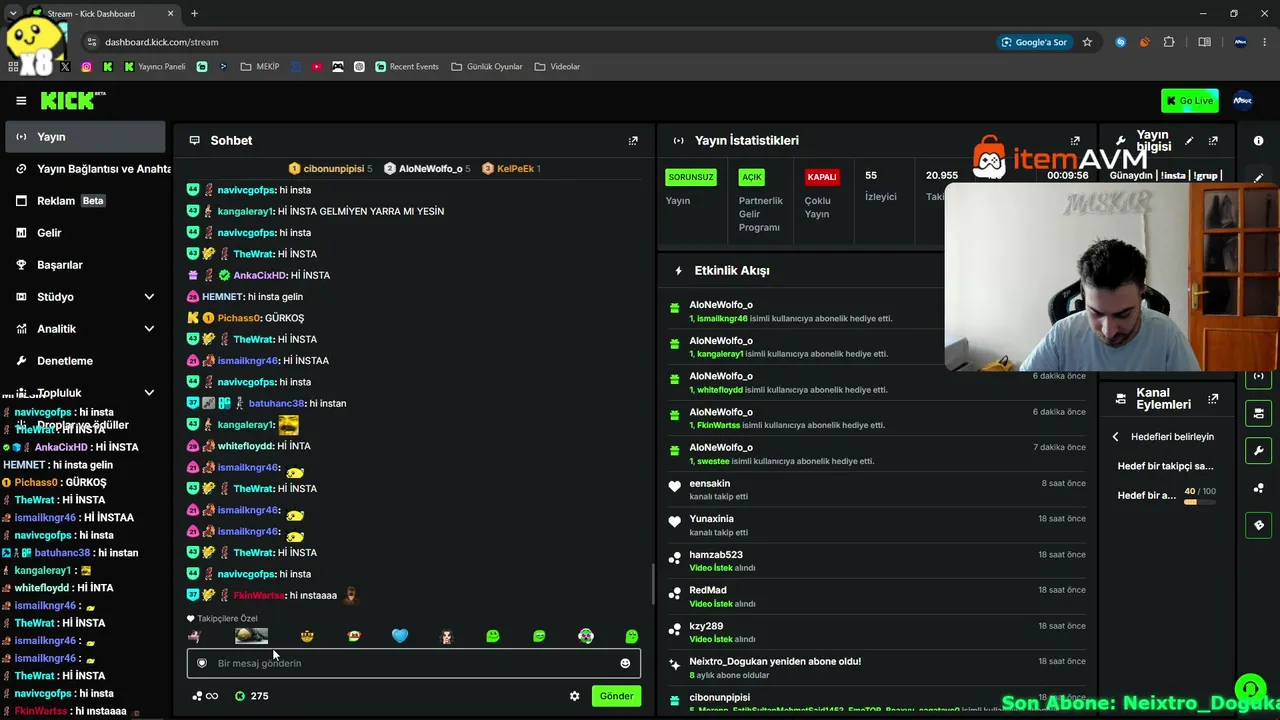The height and width of the screenshot is (720, 1280).
Task: Open the Instagram bookmark
Action: [86, 67]
